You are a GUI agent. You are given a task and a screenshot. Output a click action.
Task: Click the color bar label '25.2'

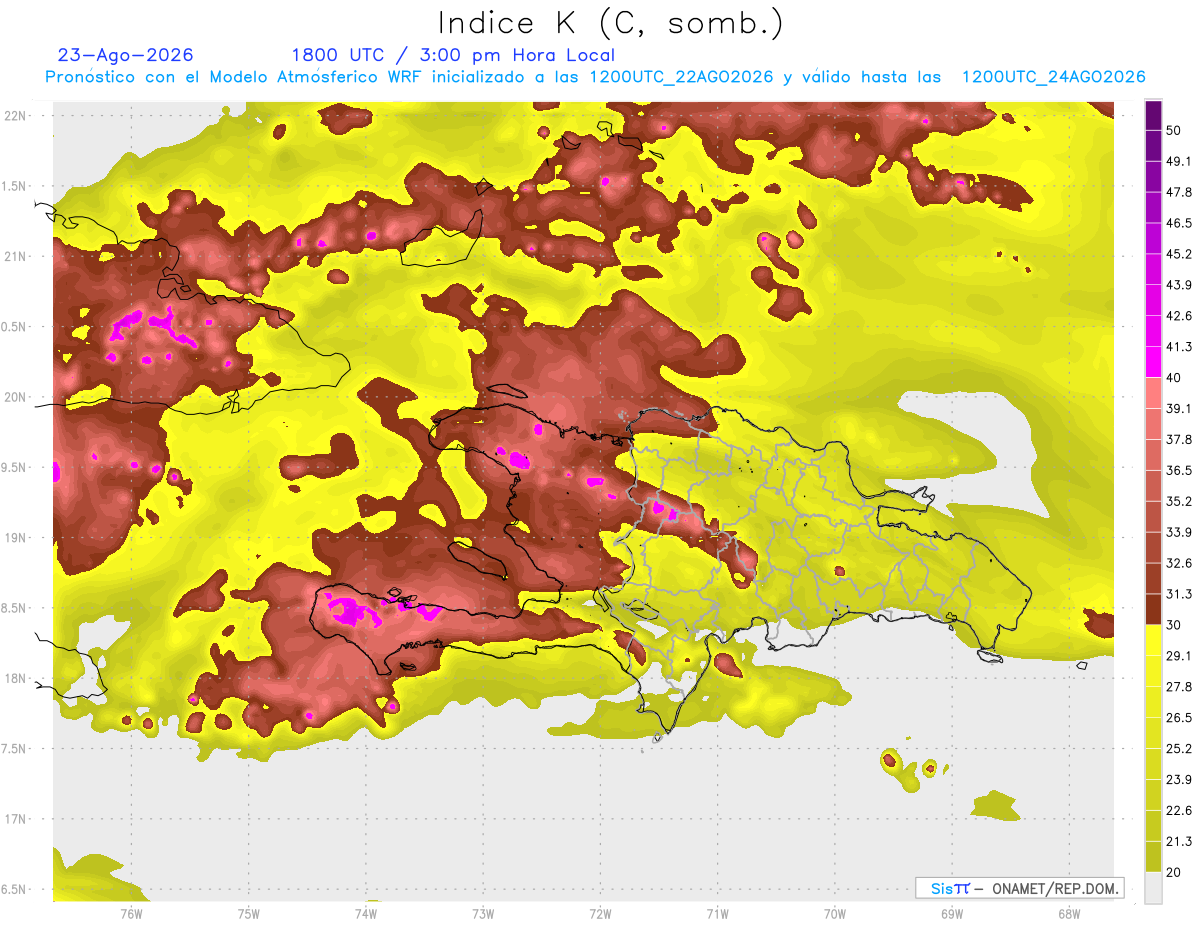click(1178, 749)
